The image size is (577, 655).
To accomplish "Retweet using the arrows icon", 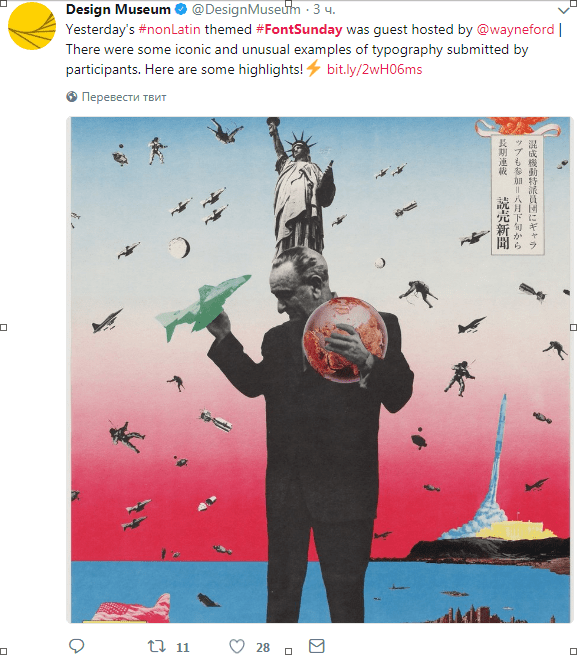I will coord(157,646).
